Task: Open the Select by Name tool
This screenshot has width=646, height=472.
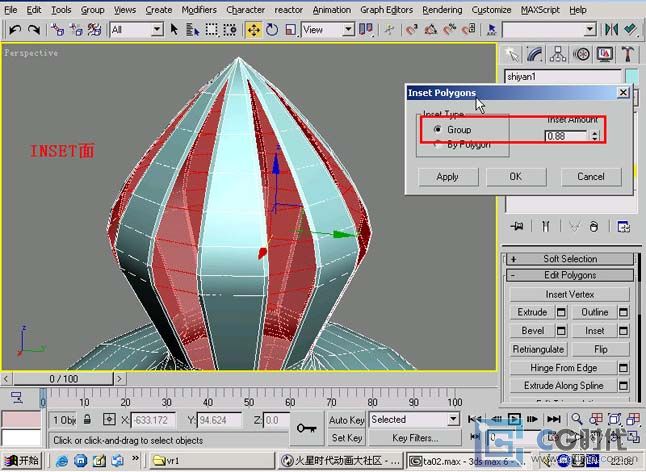Action: pos(192,30)
